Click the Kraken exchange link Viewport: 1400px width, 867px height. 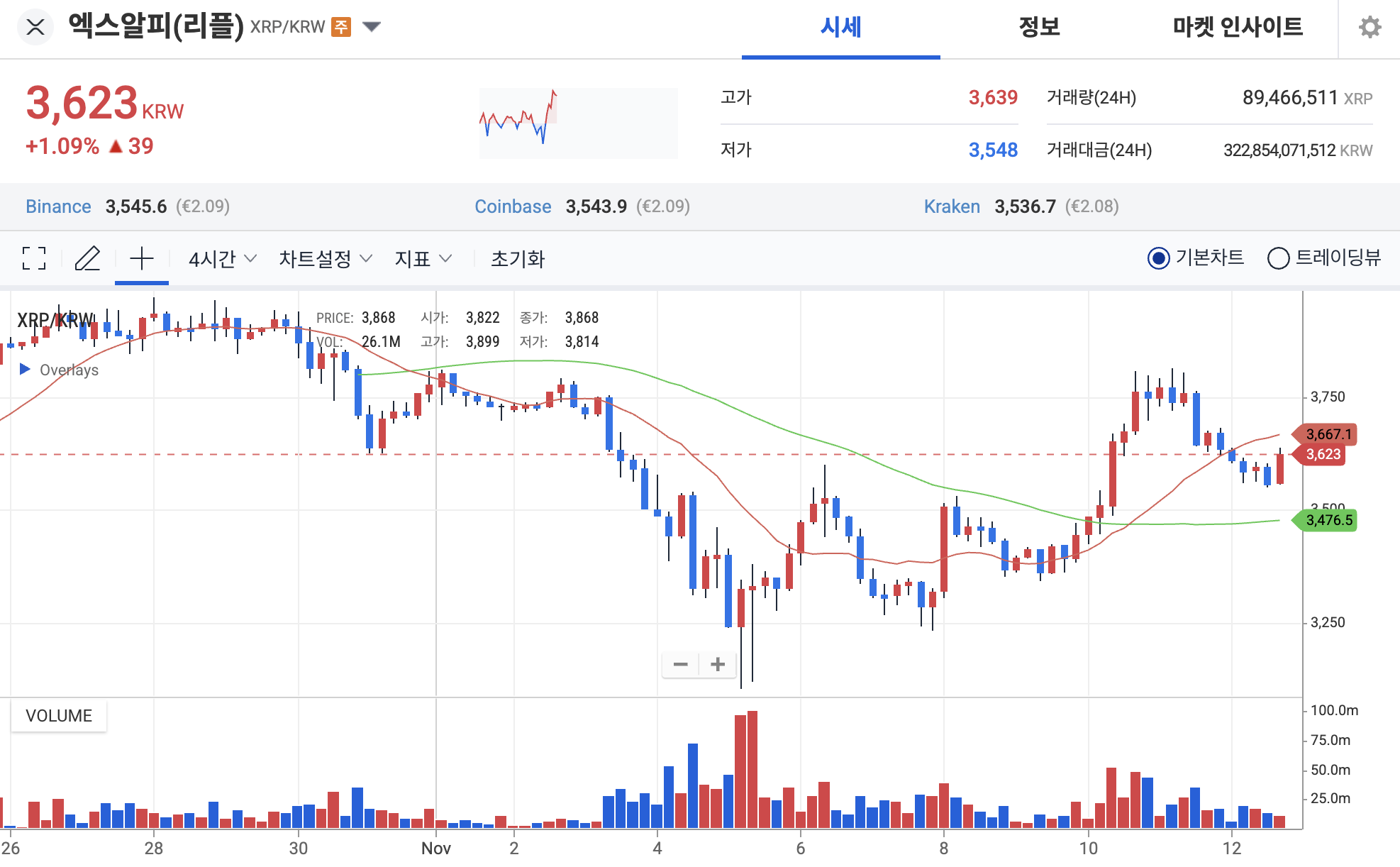tap(952, 206)
